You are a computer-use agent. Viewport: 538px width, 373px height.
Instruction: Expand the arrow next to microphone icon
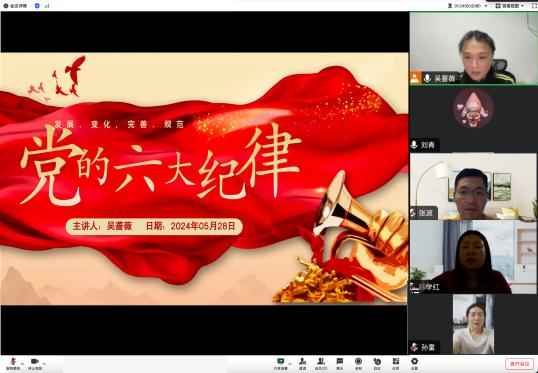[x=23, y=364]
